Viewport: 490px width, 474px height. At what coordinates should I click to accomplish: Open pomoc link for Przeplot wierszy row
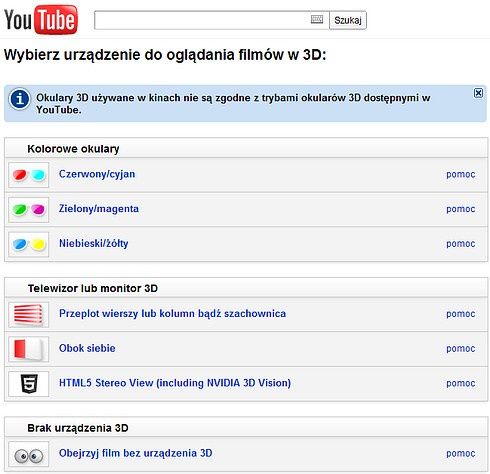[x=461, y=314]
